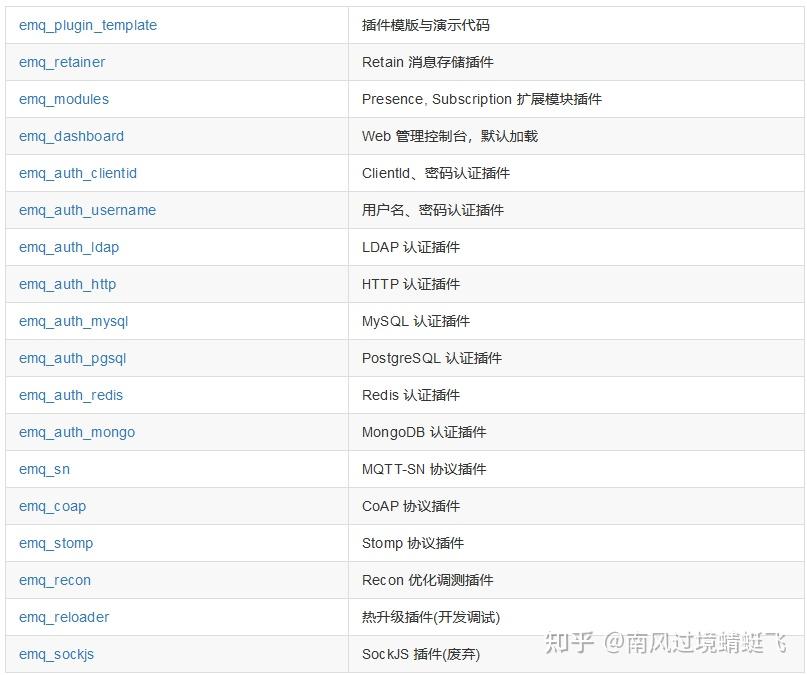Screen dimensions: 807x675
Task: Open the emq_plugin_template link
Action: [88, 25]
